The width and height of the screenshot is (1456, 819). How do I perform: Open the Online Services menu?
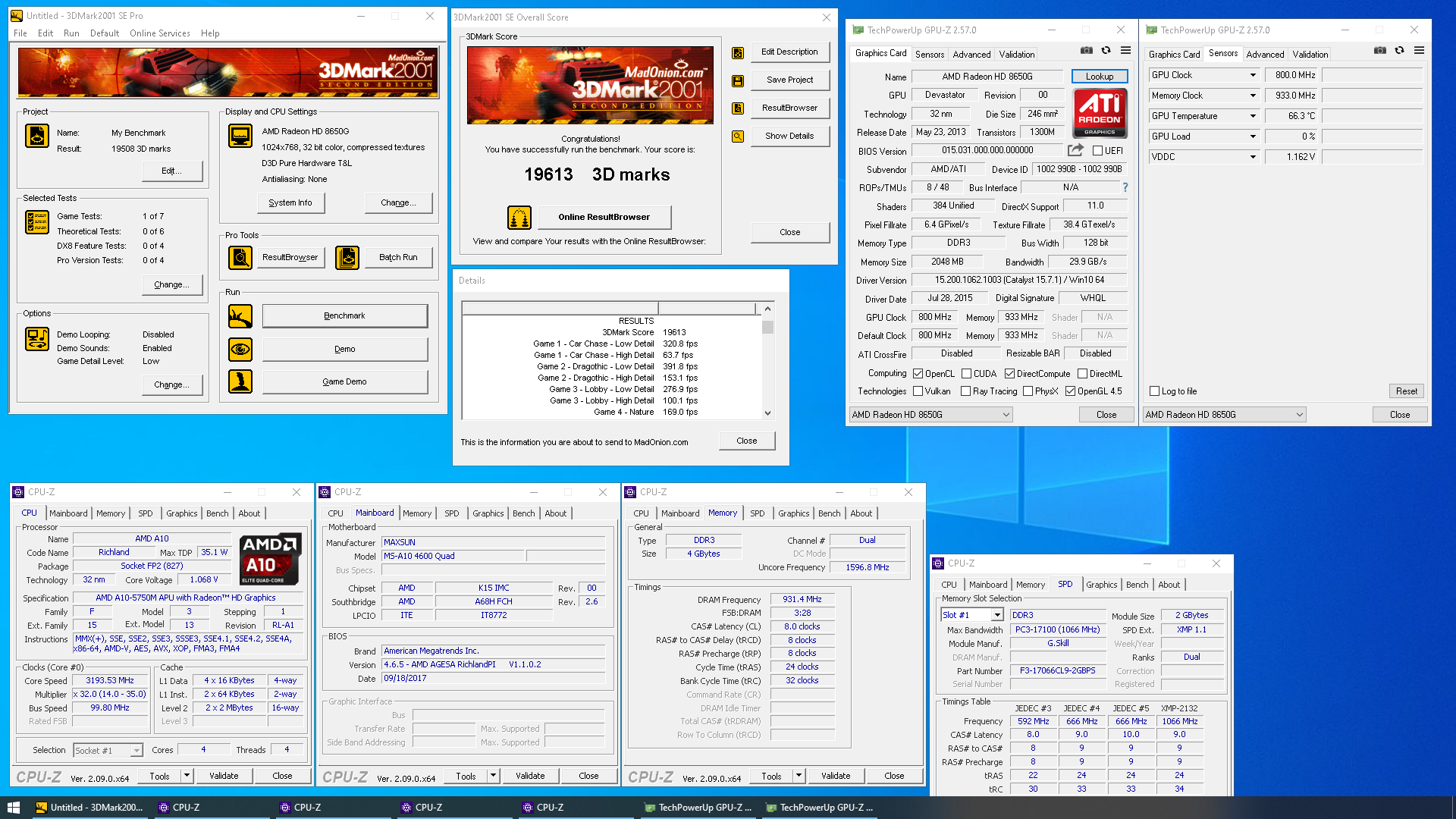point(160,33)
